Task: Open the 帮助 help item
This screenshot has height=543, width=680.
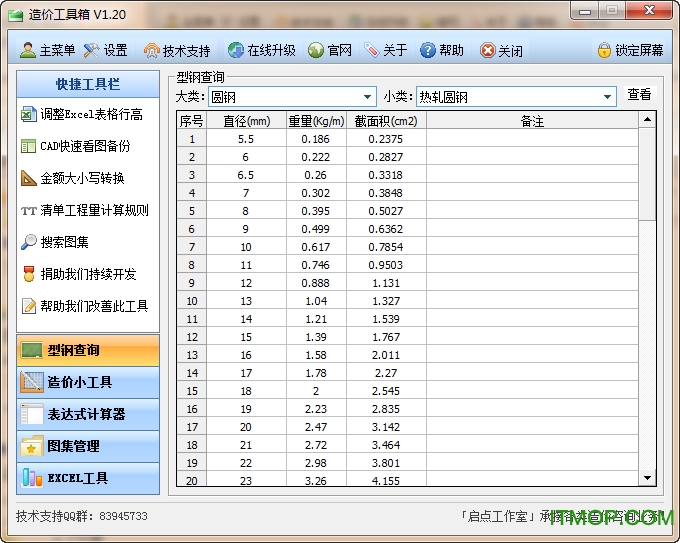Action: [x=442, y=50]
